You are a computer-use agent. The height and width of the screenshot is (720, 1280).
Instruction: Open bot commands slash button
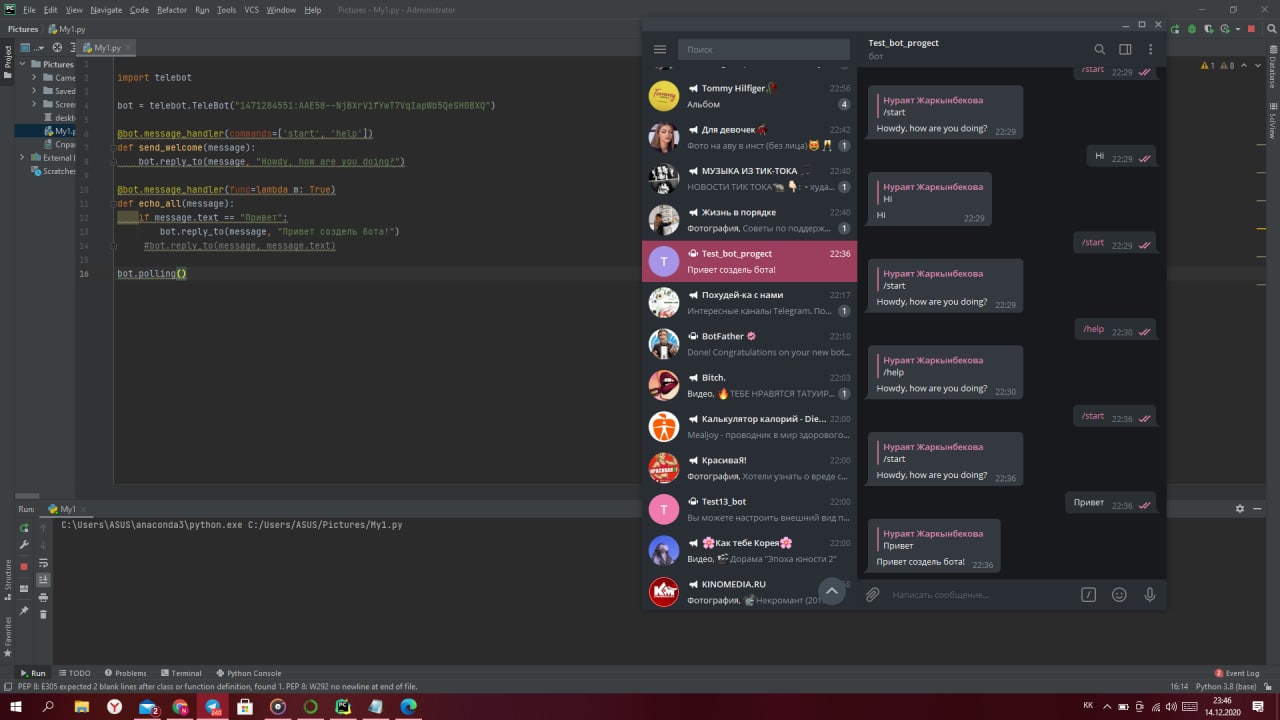click(x=1088, y=594)
